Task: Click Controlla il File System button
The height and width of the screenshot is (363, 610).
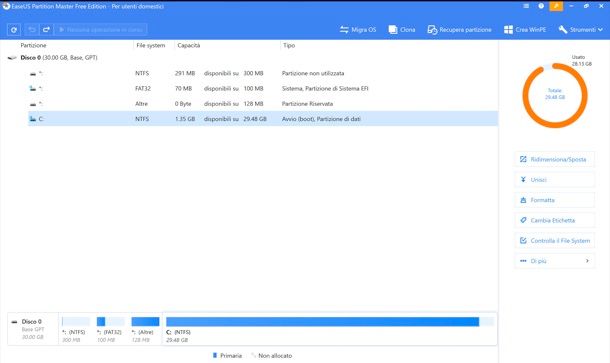Action: (554, 240)
